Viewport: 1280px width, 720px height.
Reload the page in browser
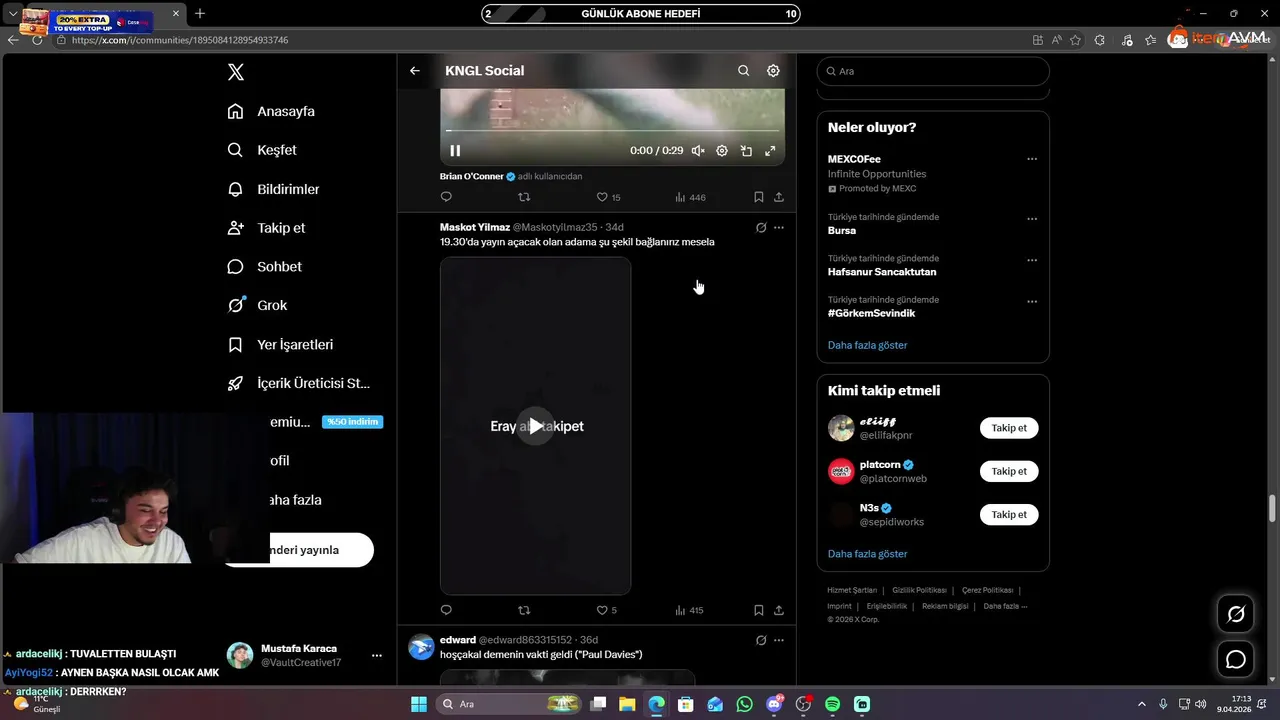tap(37, 40)
